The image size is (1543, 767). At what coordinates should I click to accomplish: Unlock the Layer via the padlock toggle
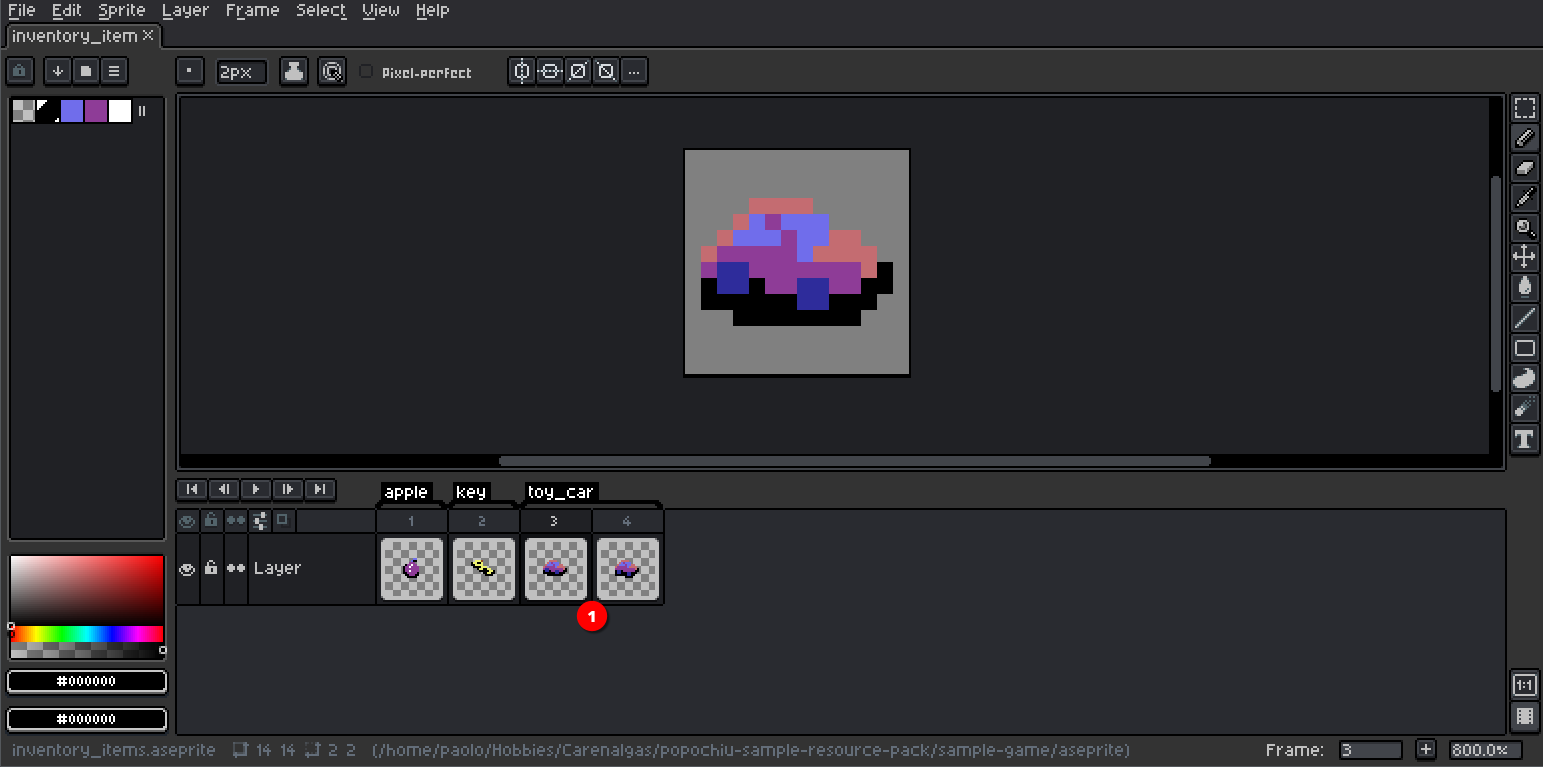coord(211,568)
